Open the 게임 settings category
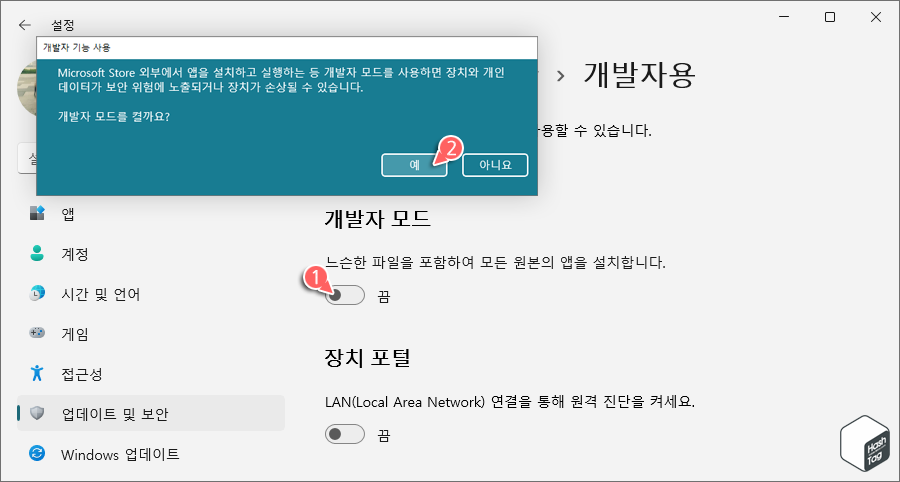Screen dimensions: 900x482 [x=151, y=334]
